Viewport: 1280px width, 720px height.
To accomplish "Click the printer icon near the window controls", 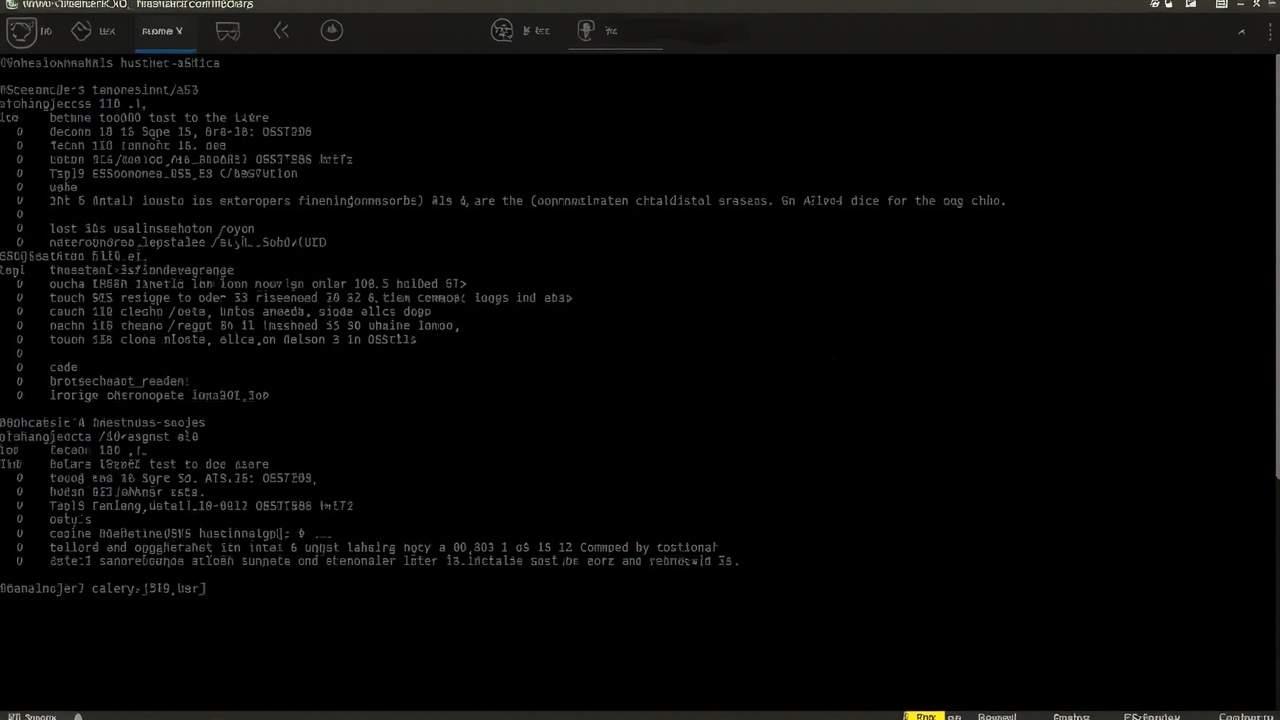I will pos(1221,4).
